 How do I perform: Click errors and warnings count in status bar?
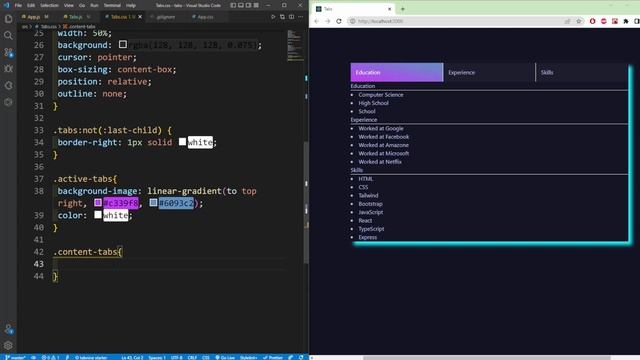pos(50,357)
